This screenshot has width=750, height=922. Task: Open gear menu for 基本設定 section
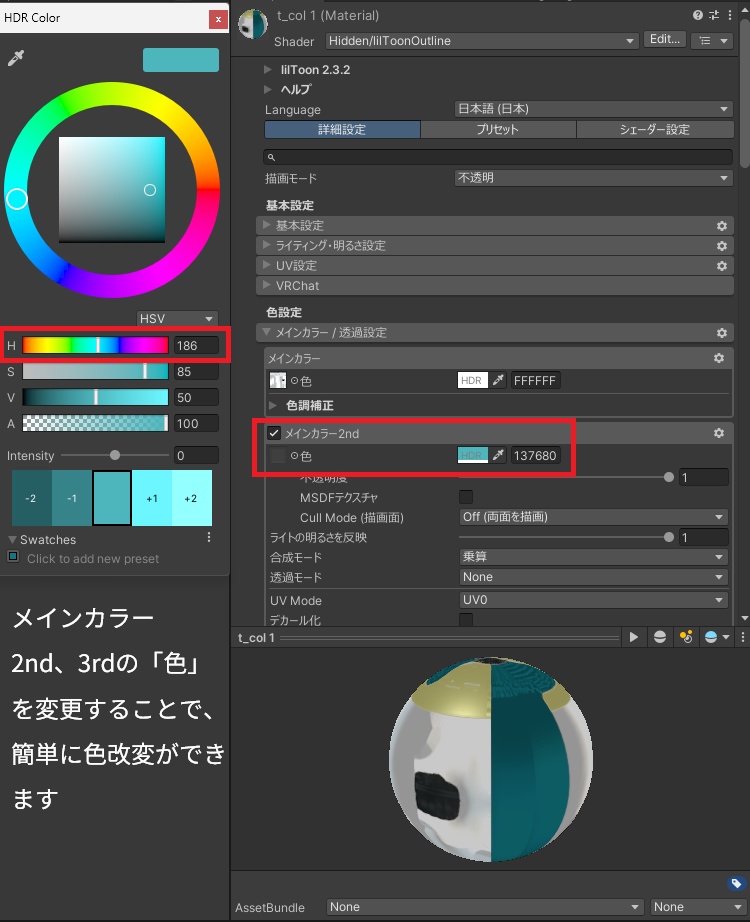pyautogui.click(x=722, y=226)
